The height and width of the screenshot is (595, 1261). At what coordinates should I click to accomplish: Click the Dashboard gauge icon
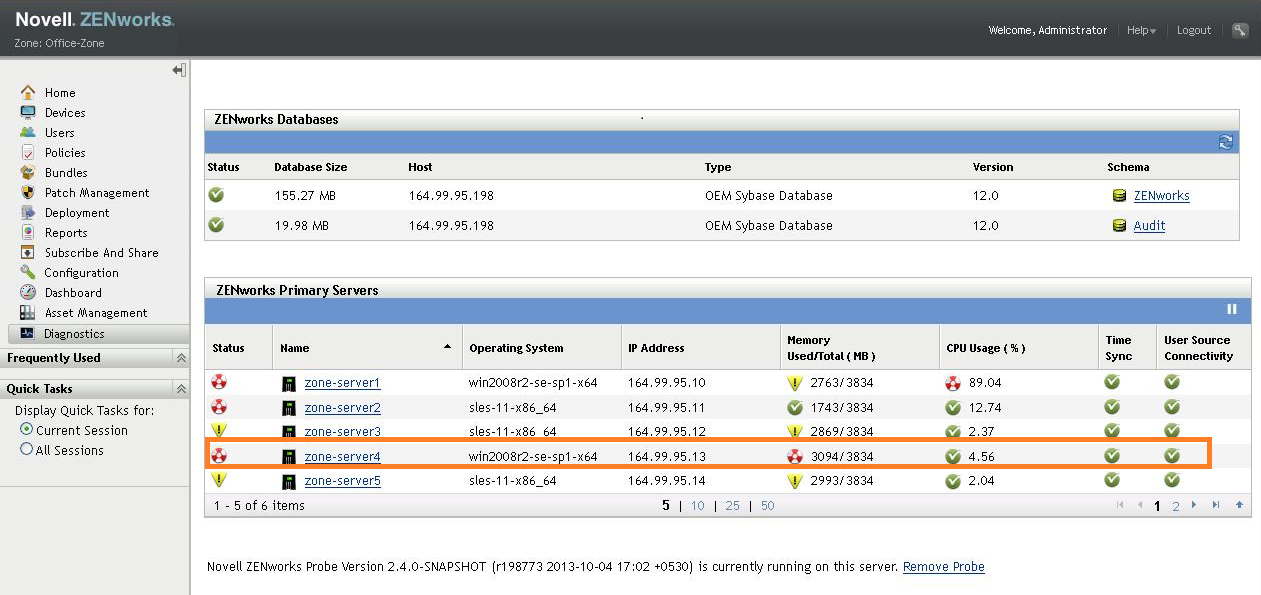[x=28, y=292]
